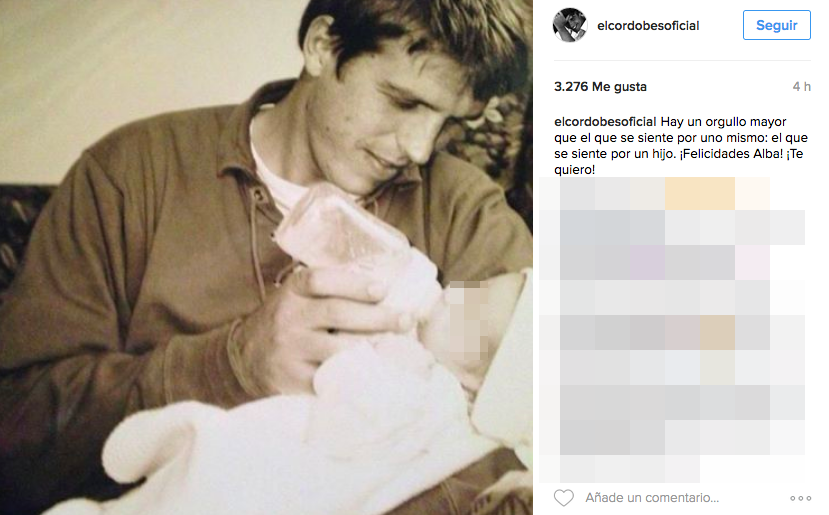
Task: Click the sepia photo of the man feeding a baby
Action: pyautogui.click(x=266, y=258)
